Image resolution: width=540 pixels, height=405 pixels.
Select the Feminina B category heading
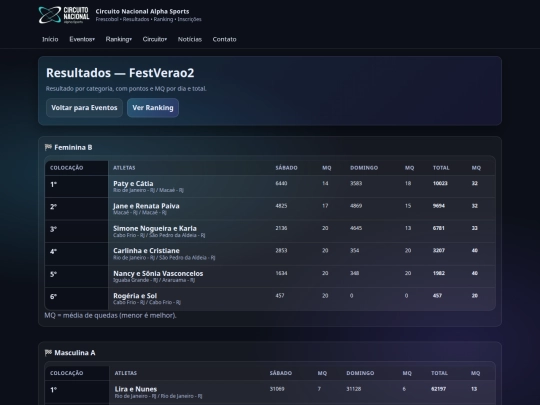[x=73, y=147]
